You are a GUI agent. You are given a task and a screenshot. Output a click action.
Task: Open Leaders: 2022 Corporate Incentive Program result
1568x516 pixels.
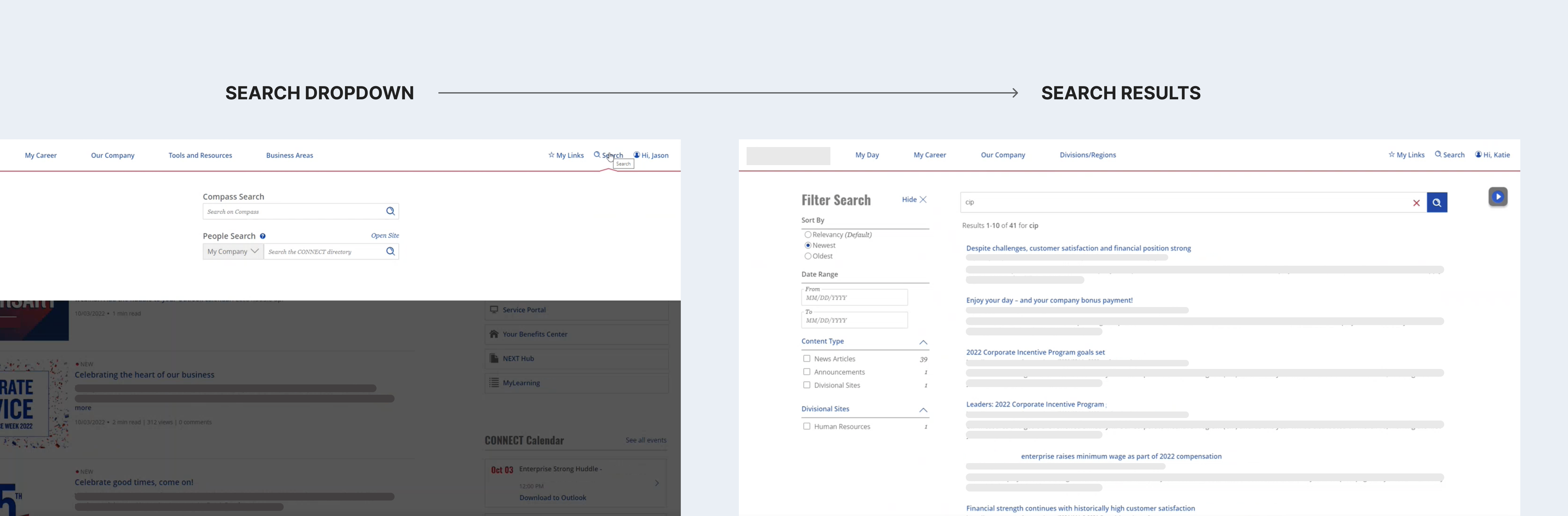pos(1035,404)
